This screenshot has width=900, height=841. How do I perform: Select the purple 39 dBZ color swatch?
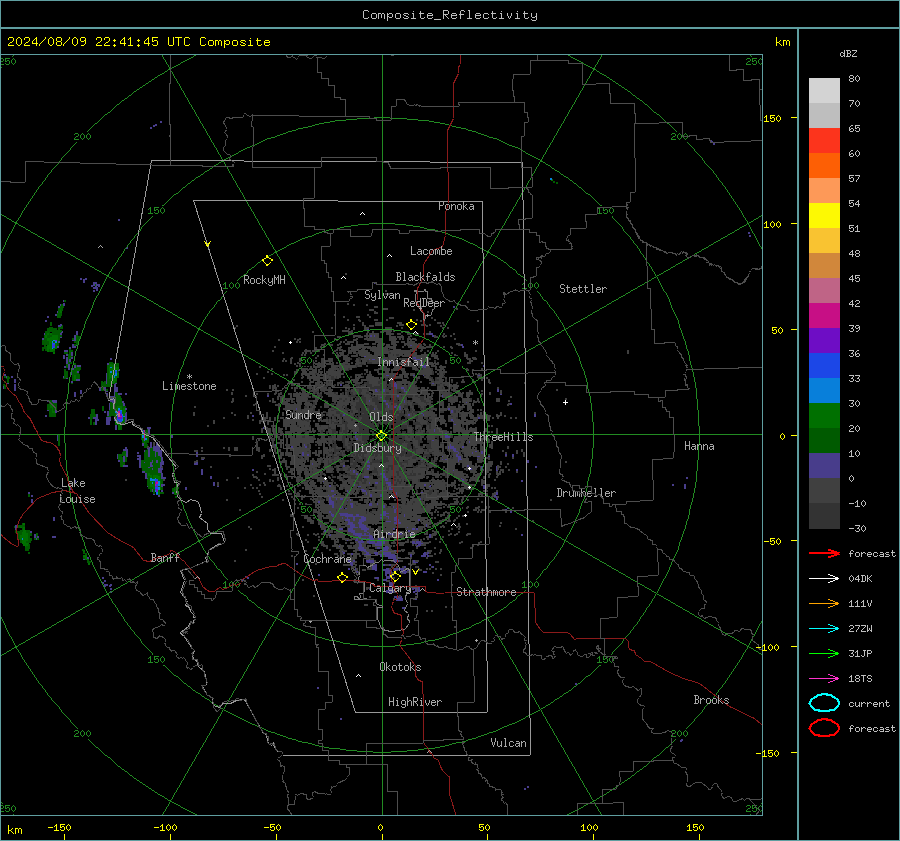click(x=824, y=340)
